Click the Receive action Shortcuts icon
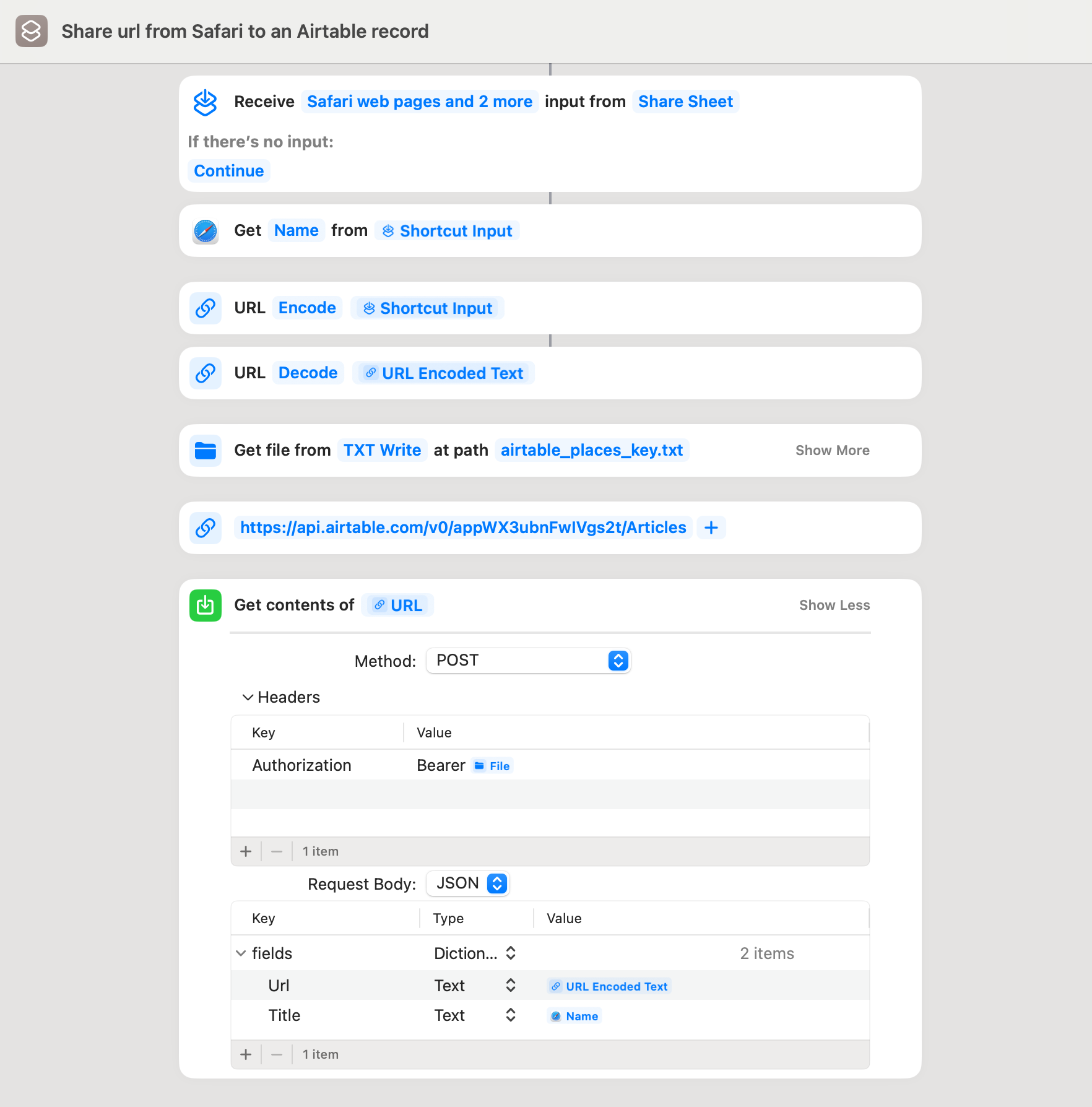 tap(205, 102)
